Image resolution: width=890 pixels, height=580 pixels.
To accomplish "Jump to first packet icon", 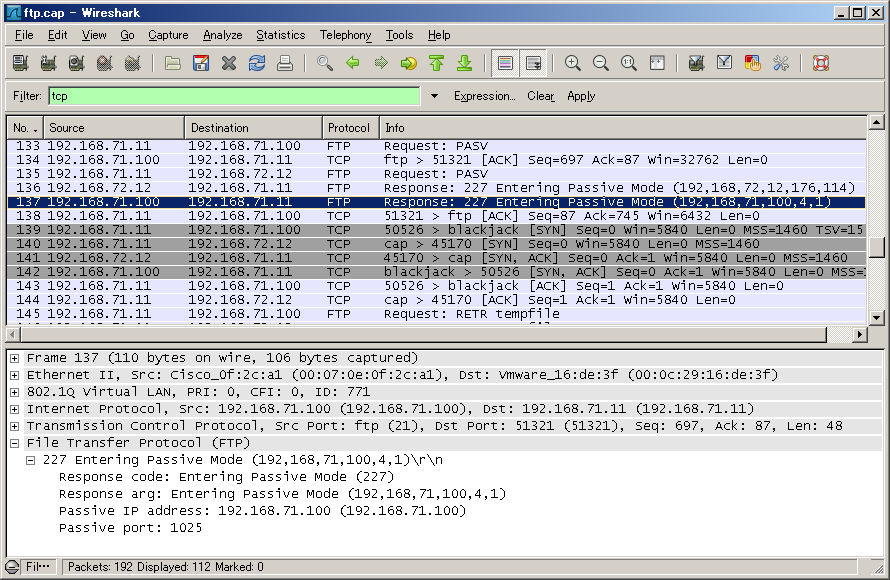I will click(436, 63).
